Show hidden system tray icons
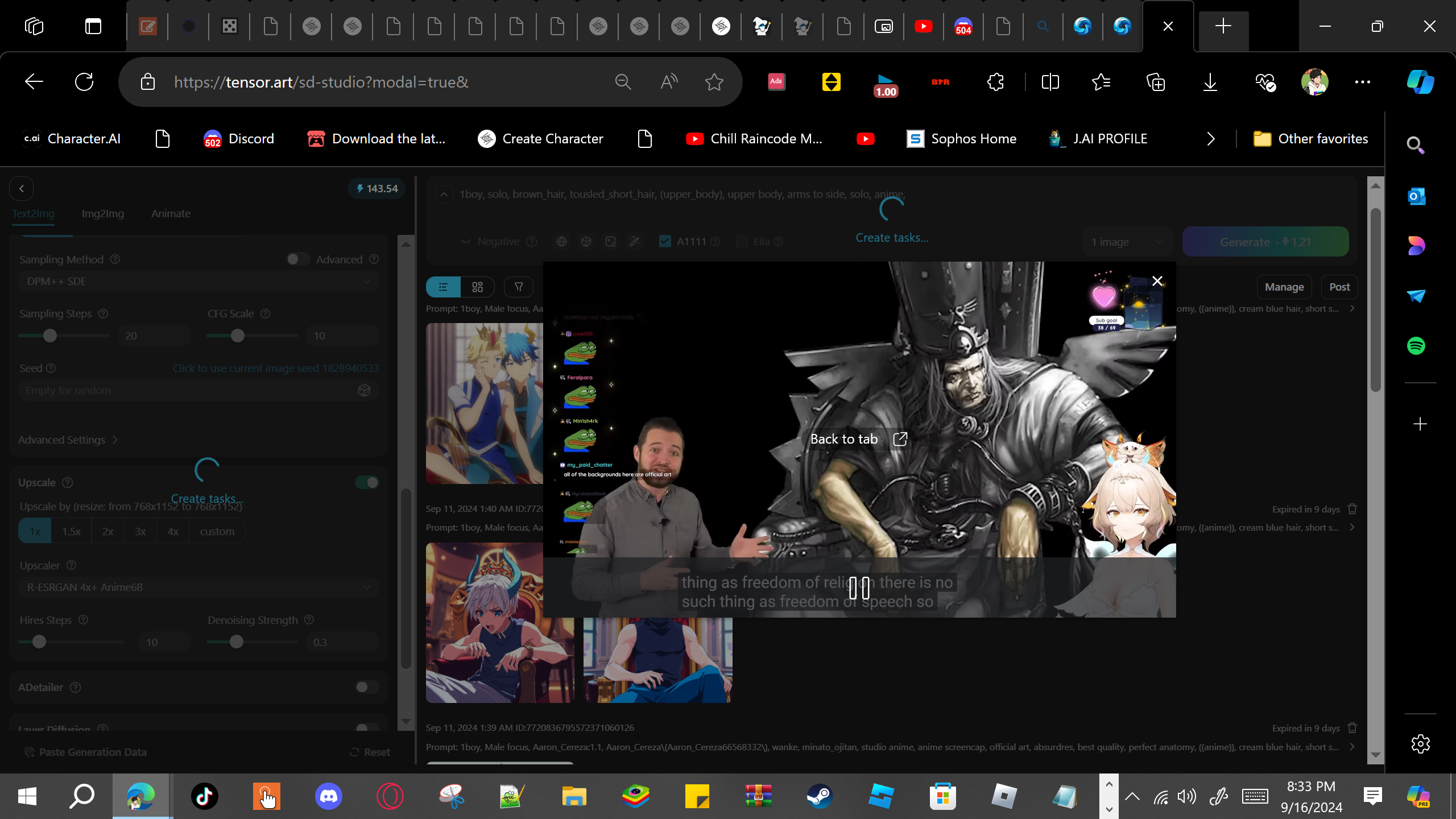This screenshot has width=1456, height=819. coord(1132,796)
